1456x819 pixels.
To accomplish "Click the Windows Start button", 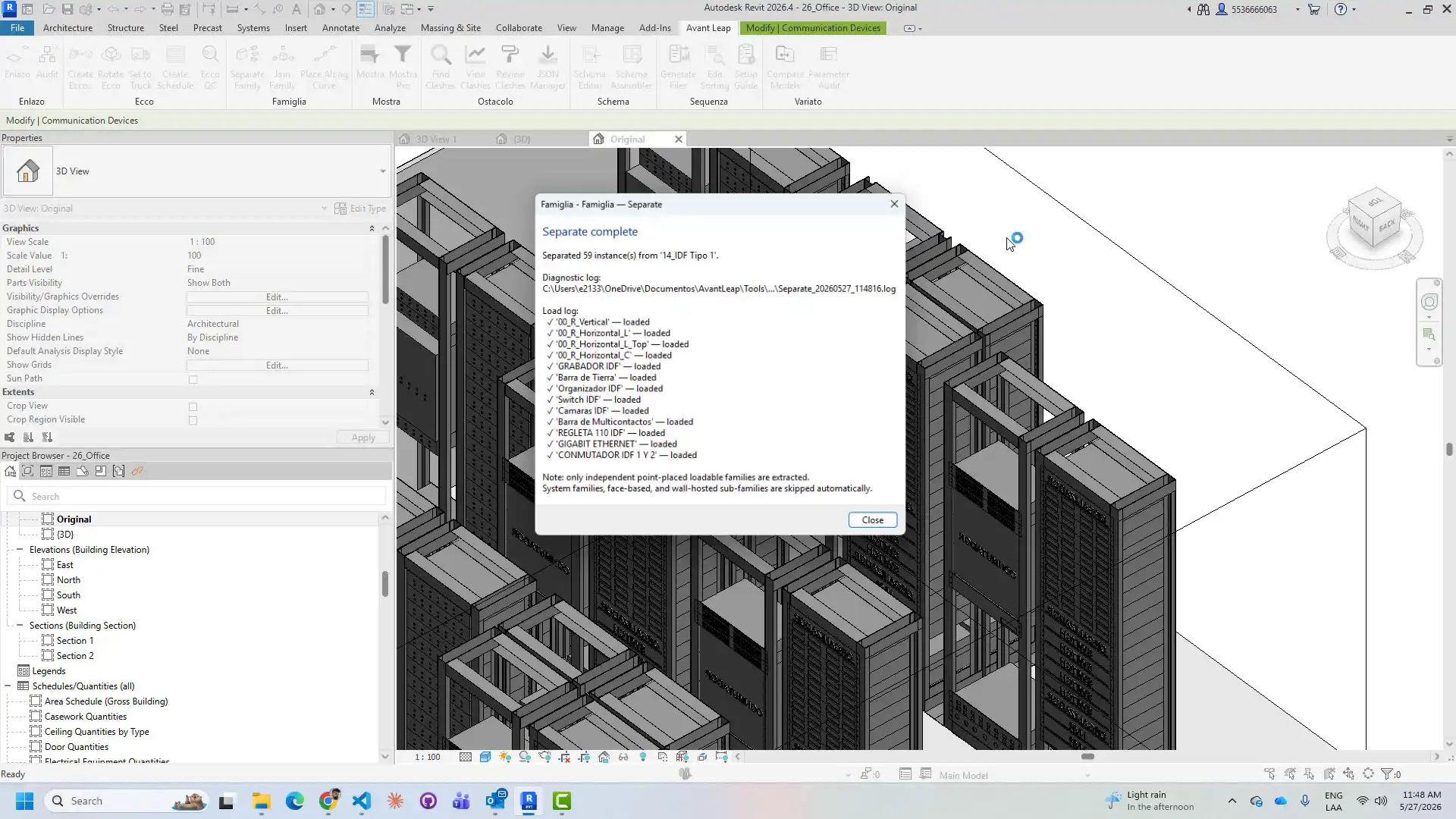I will (x=24, y=801).
